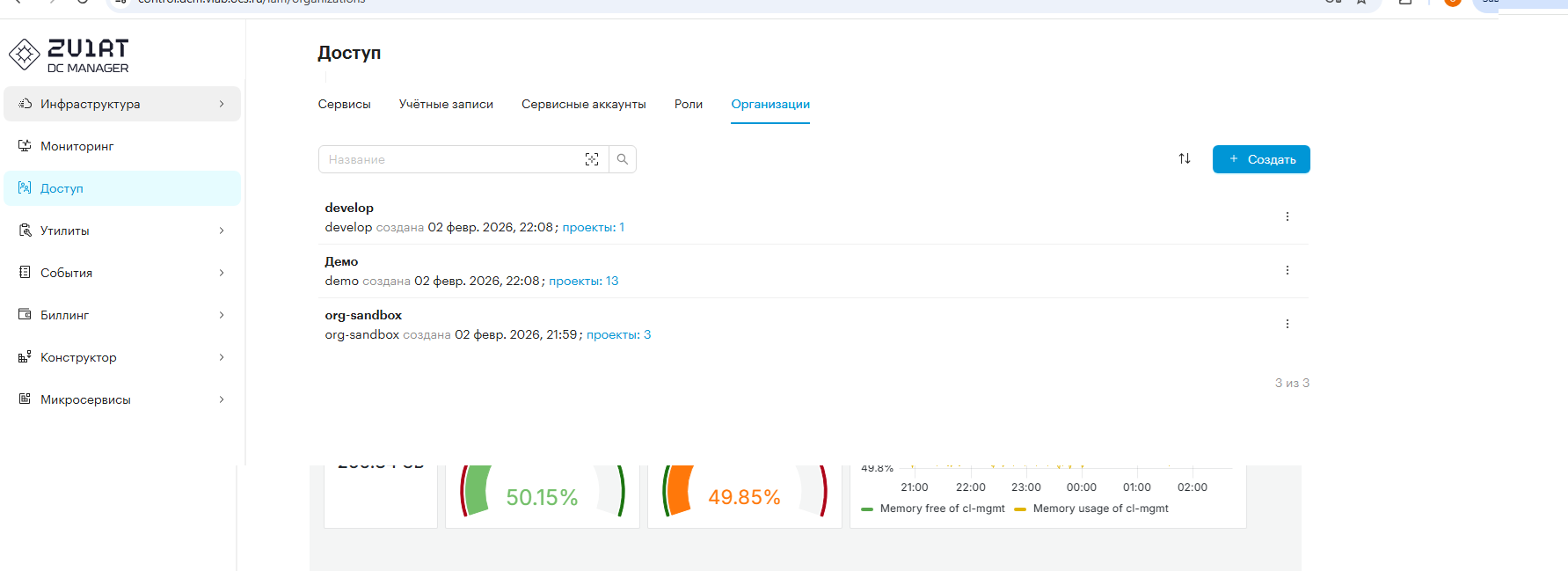Open the Роли tab
This screenshot has width=1568, height=571.
(688, 104)
